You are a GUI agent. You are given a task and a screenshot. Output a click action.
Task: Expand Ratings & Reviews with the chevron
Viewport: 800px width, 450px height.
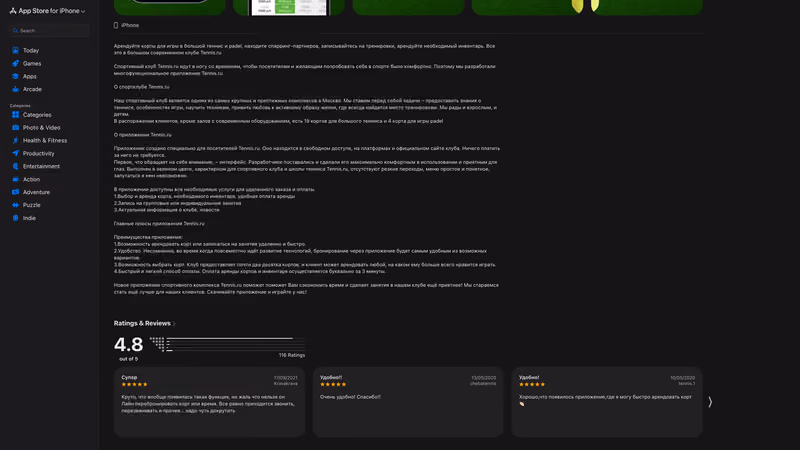pyautogui.click(x=174, y=323)
